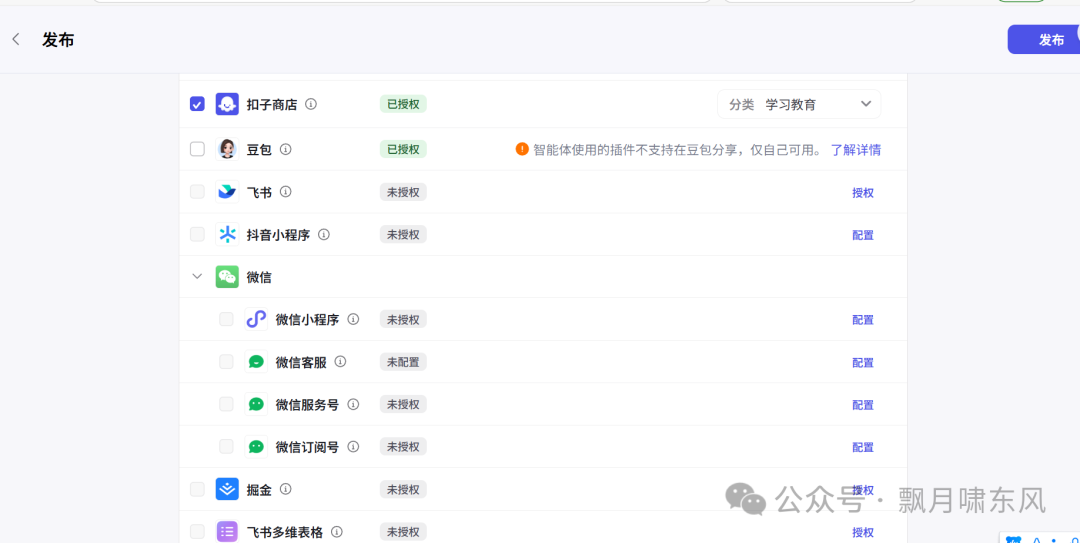
Task: Click the 扣子商店 label text
Action: [x=272, y=105]
